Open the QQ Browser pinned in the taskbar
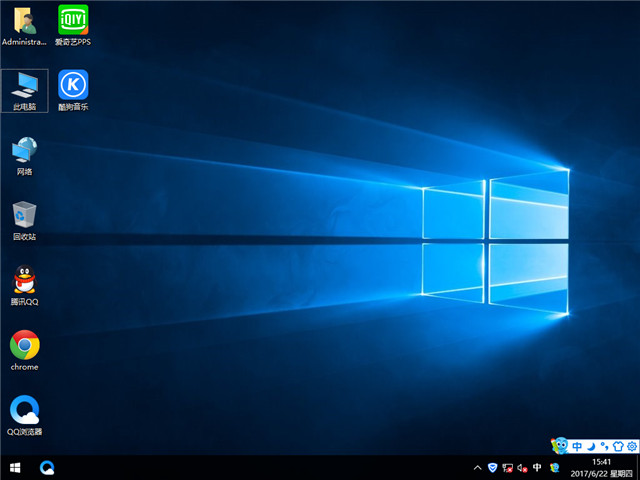Screen dimensions: 640x480 (x=47, y=468)
